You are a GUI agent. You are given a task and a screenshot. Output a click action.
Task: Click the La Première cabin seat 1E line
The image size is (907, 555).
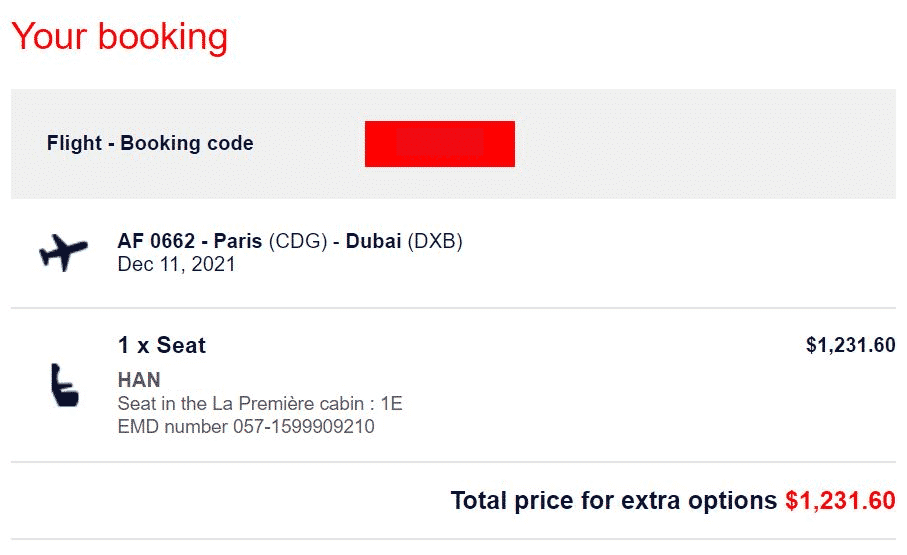260,403
